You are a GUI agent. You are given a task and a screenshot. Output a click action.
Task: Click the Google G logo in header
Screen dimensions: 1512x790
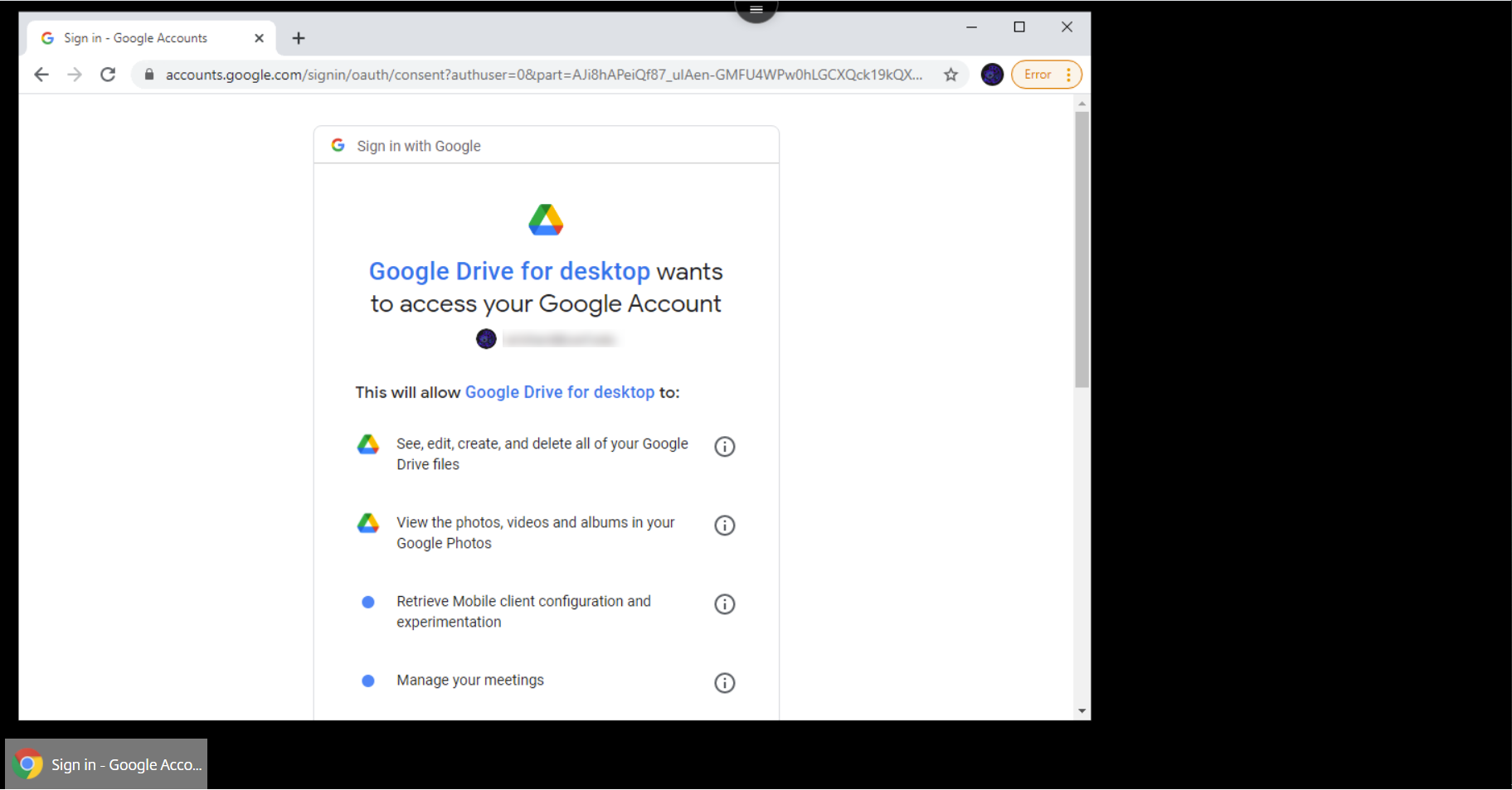[x=338, y=145]
